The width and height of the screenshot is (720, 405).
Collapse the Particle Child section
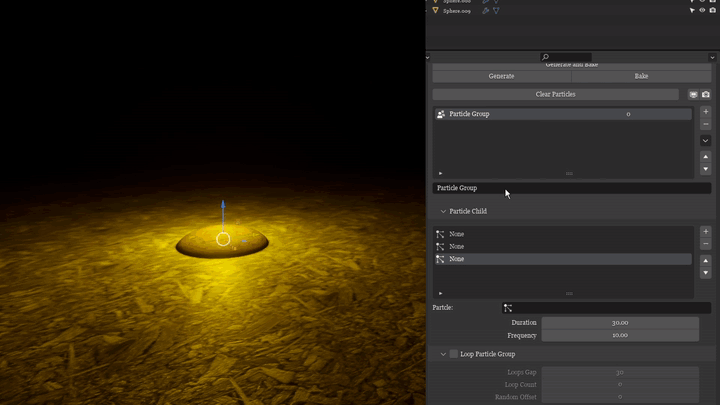pyautogui.click(x=443, y=211)
